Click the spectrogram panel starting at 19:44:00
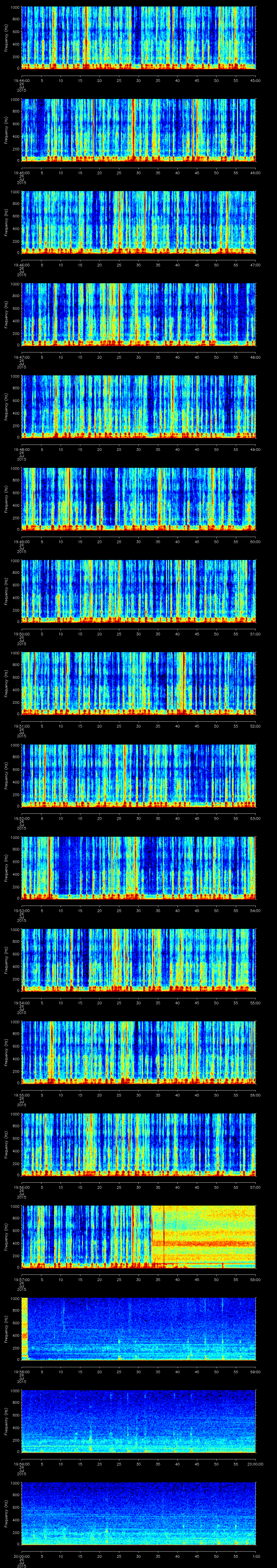This screenshot has height=1568, width=277. (139, 38)
